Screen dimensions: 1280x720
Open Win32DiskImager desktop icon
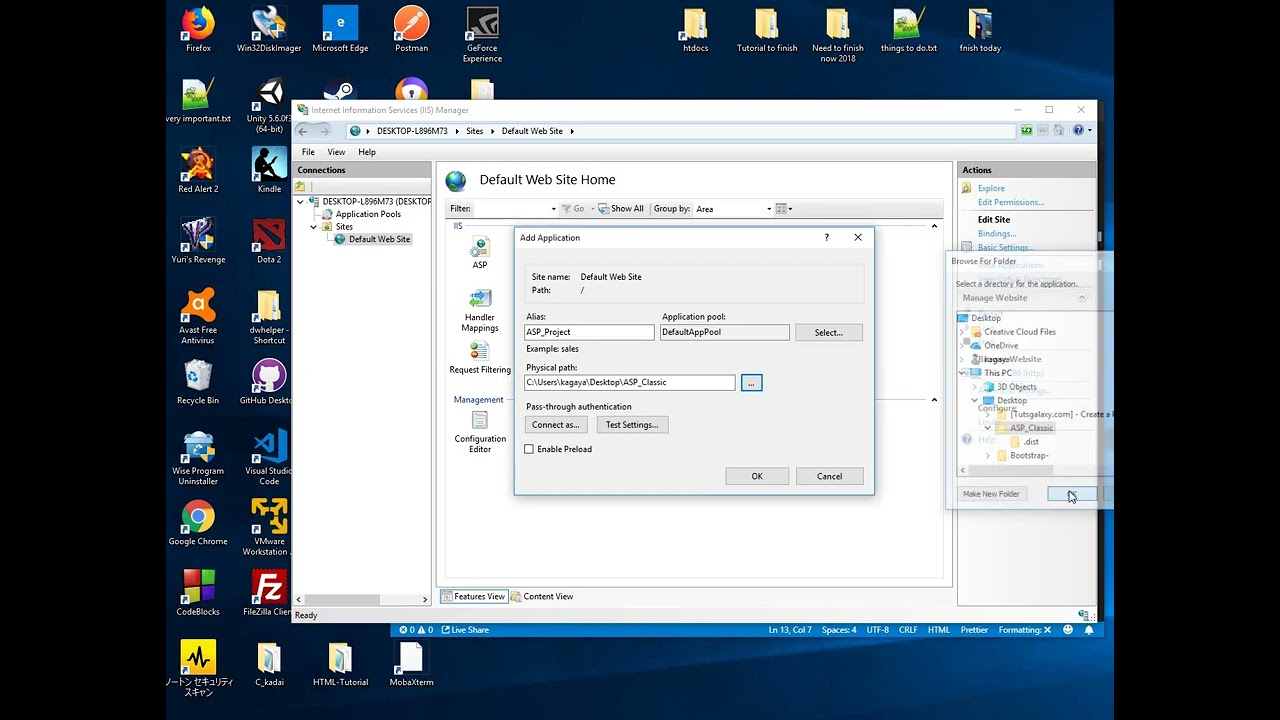click(269, 30)
